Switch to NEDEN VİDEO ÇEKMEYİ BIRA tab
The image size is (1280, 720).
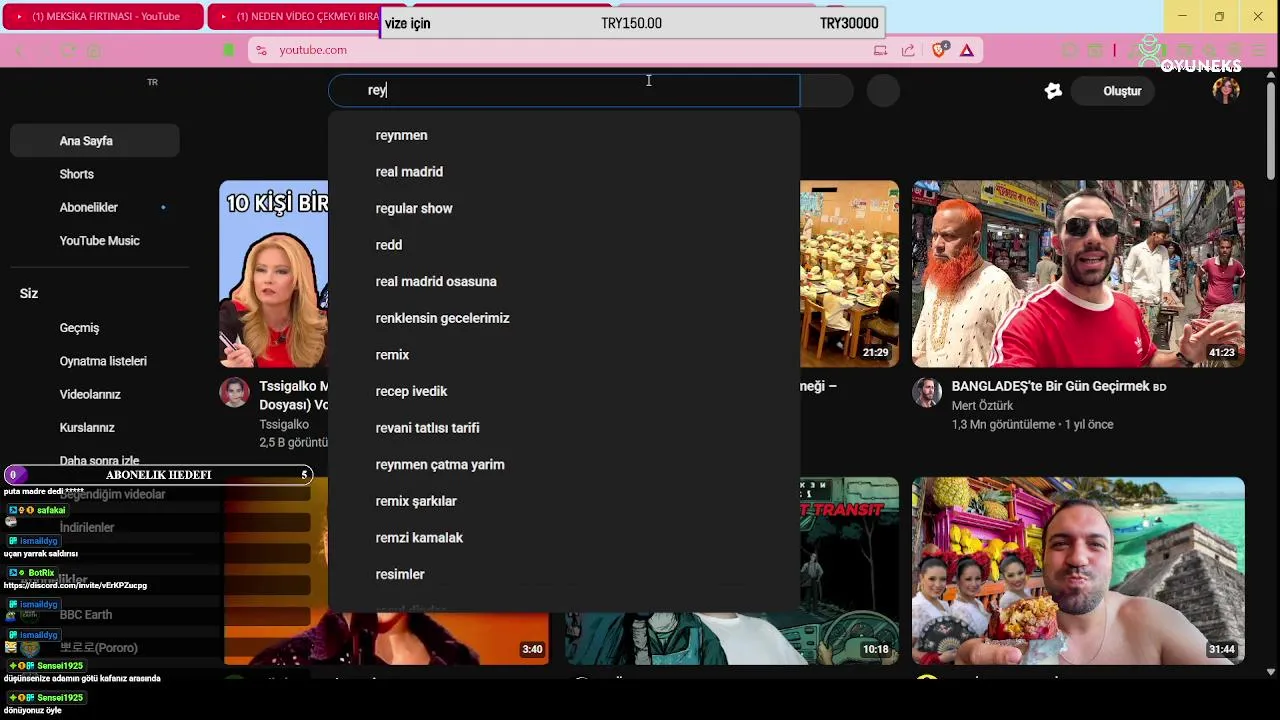tap(295, 16)
